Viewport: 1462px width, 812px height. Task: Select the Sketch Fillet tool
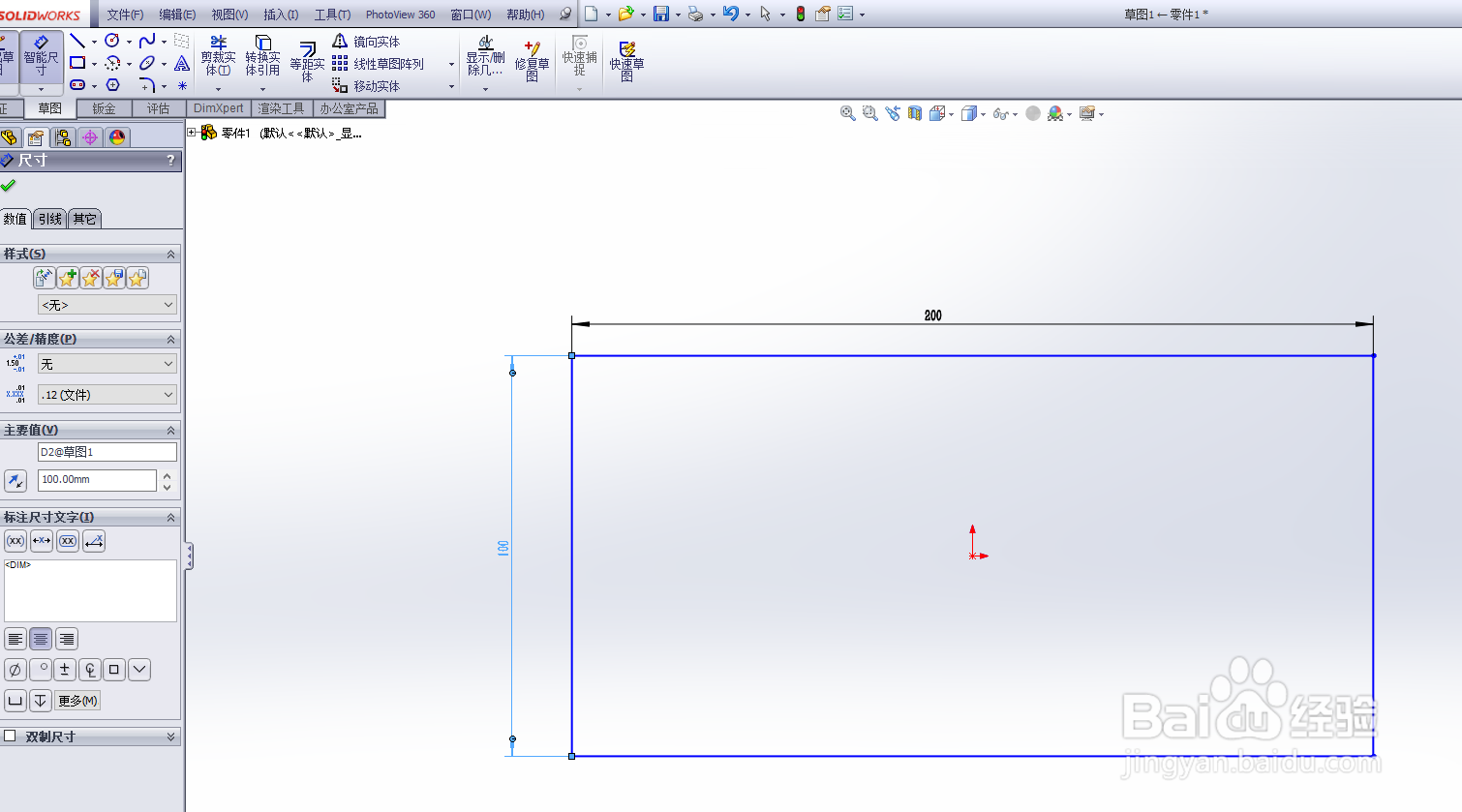coord(147,85)
